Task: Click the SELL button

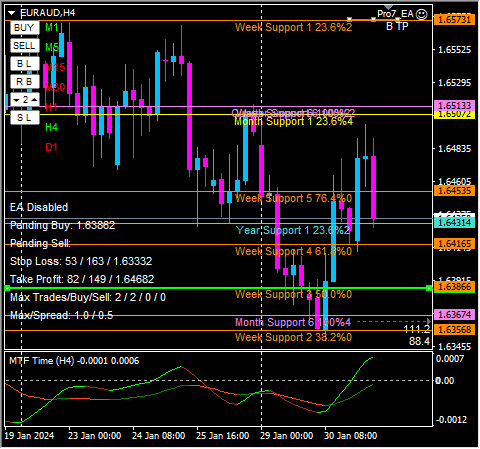Action: coord(24,45)
